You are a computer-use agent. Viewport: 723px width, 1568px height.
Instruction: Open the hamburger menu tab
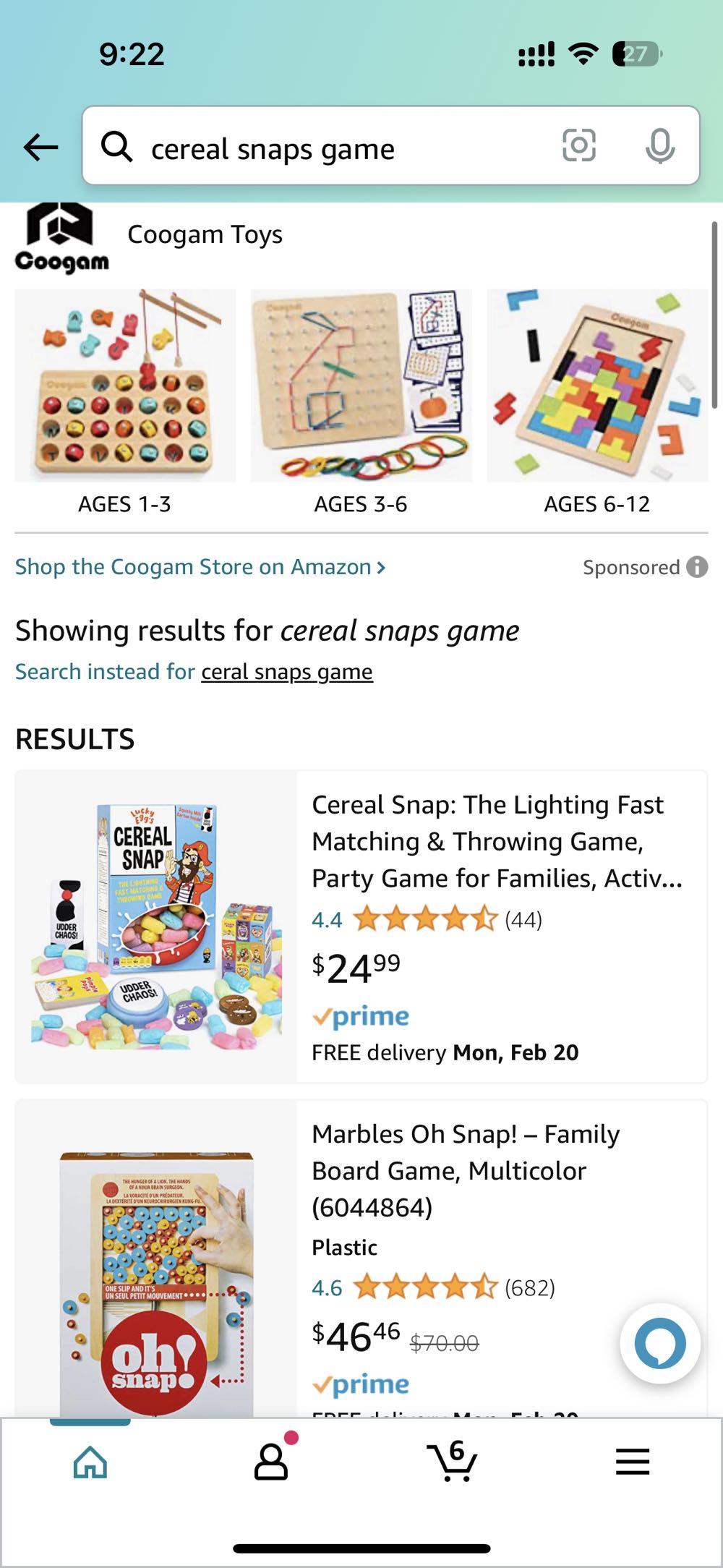click(x=633, y=1461)
